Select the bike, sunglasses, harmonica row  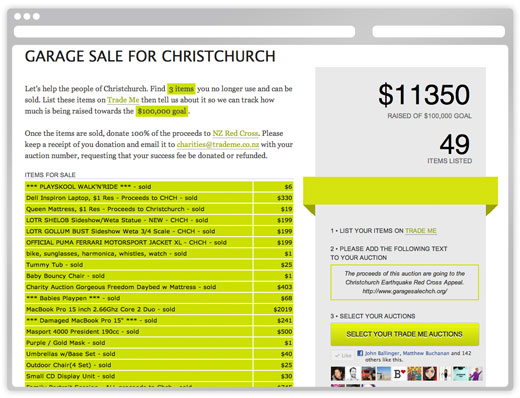159,253
